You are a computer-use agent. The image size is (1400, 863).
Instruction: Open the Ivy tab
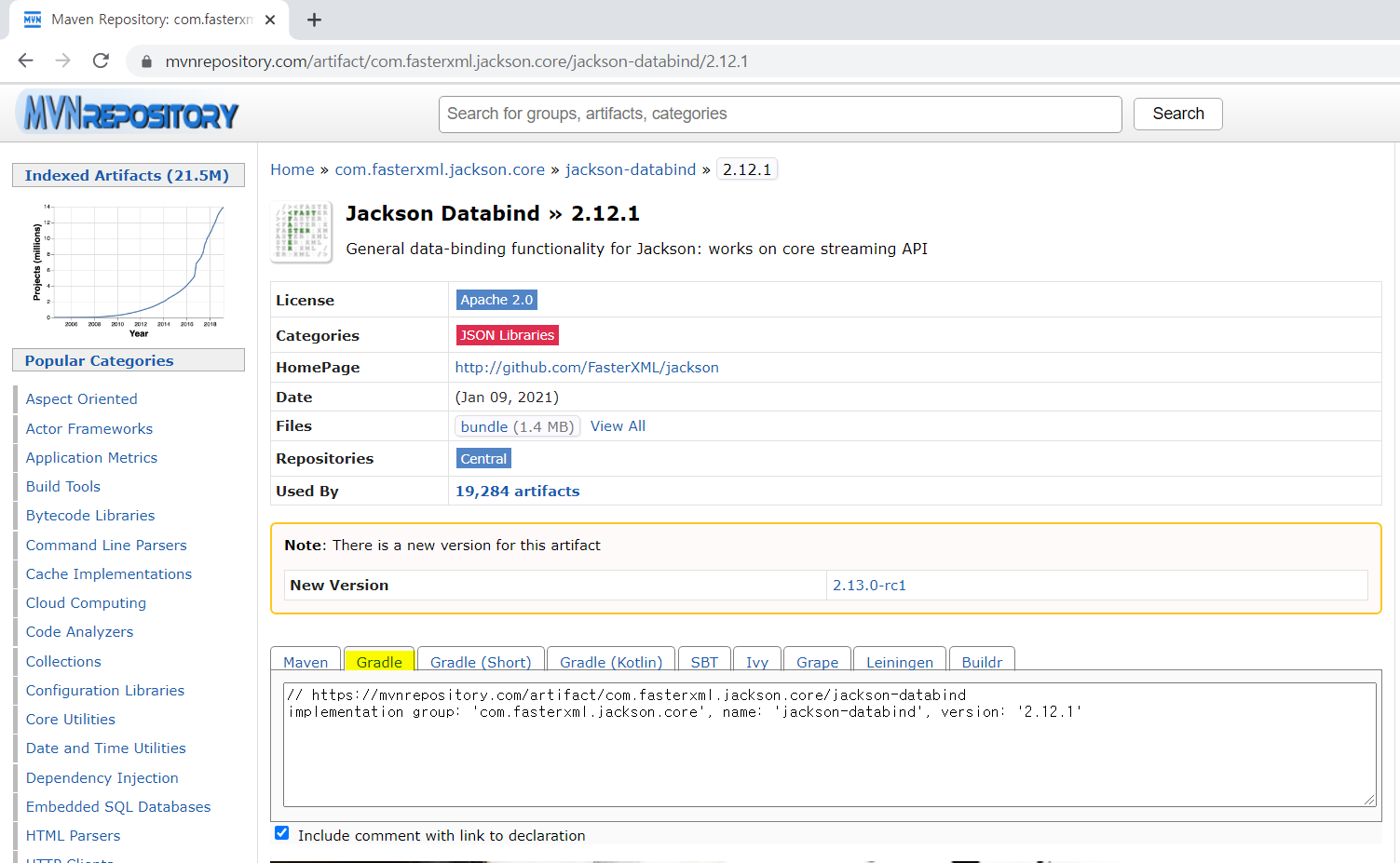pos(757,661)
